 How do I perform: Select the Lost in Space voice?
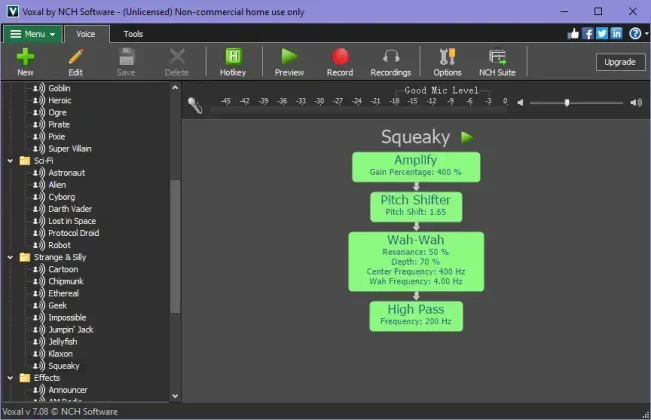(72, 221)
